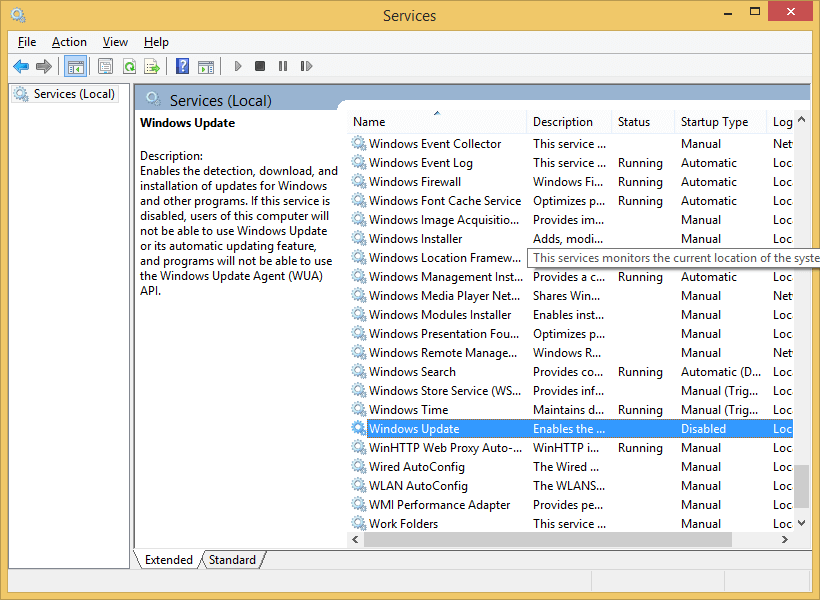This screenshot has height=600, width=820.
Task: Click the Restart Service icon
Action: pos(306,66)
